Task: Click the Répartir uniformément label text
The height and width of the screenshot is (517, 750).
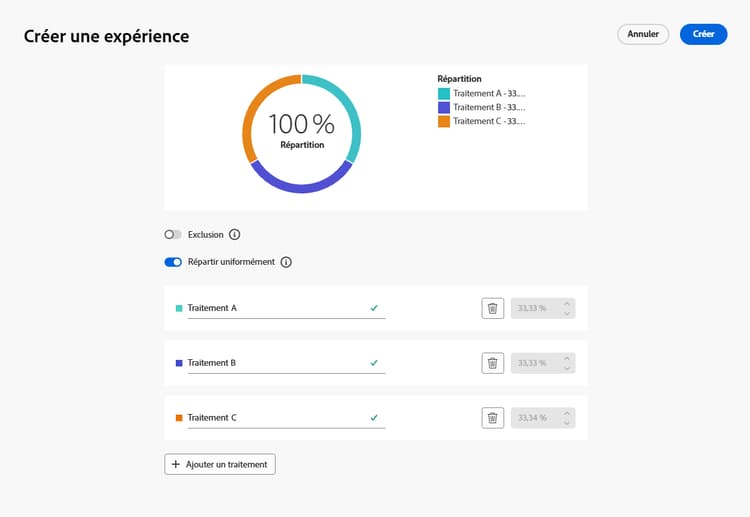Action: click(x=232, y=262)
